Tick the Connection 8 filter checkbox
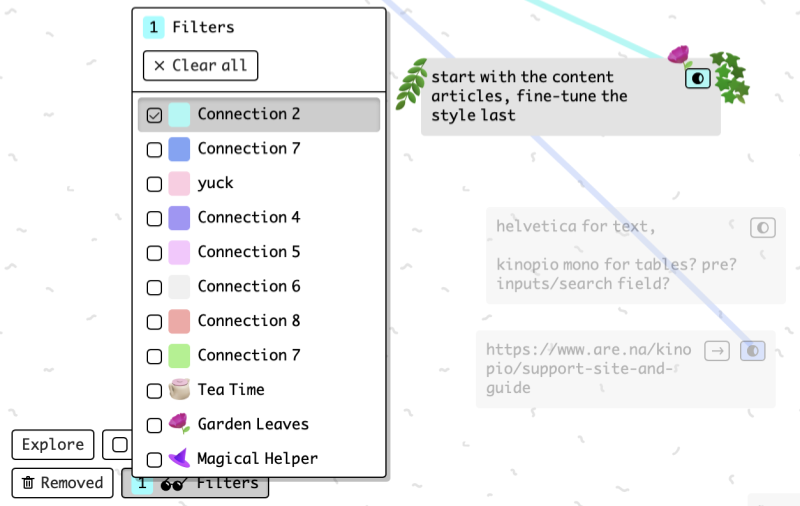This screenshot has height=506, width=800. click(154, 322)
